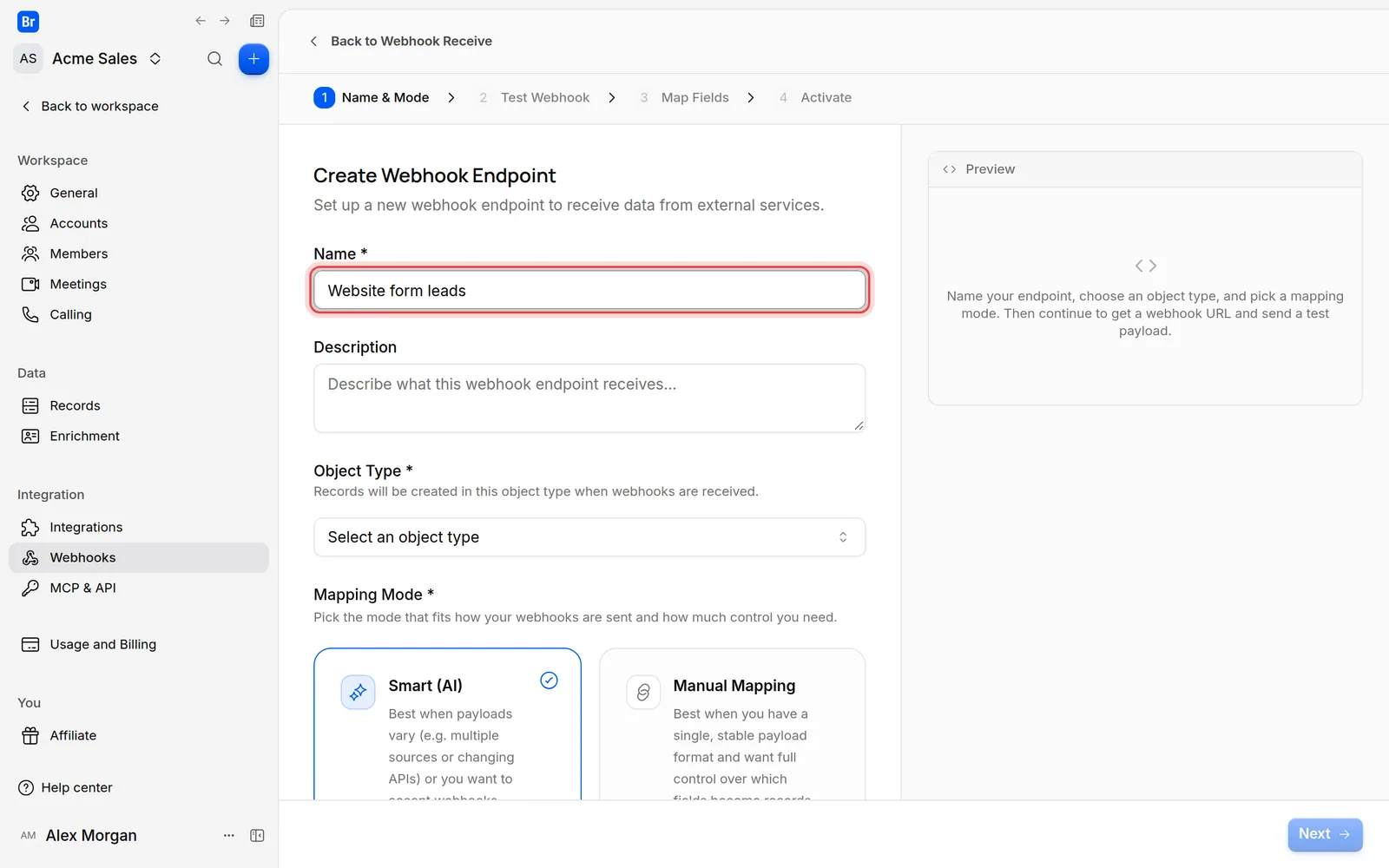Select the Test Webhook step
Screen dimensions: 1389x868
tap(534, 97)
